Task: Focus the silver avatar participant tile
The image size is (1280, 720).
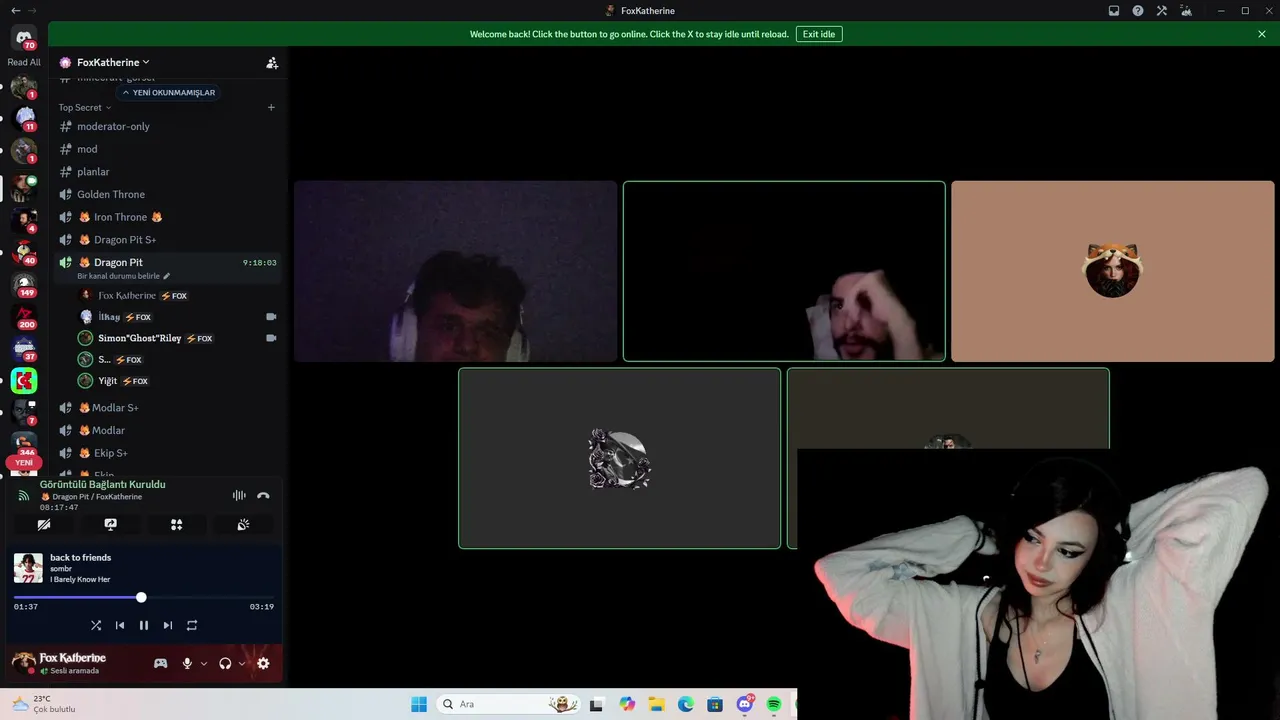Action: tap(619, 458)
